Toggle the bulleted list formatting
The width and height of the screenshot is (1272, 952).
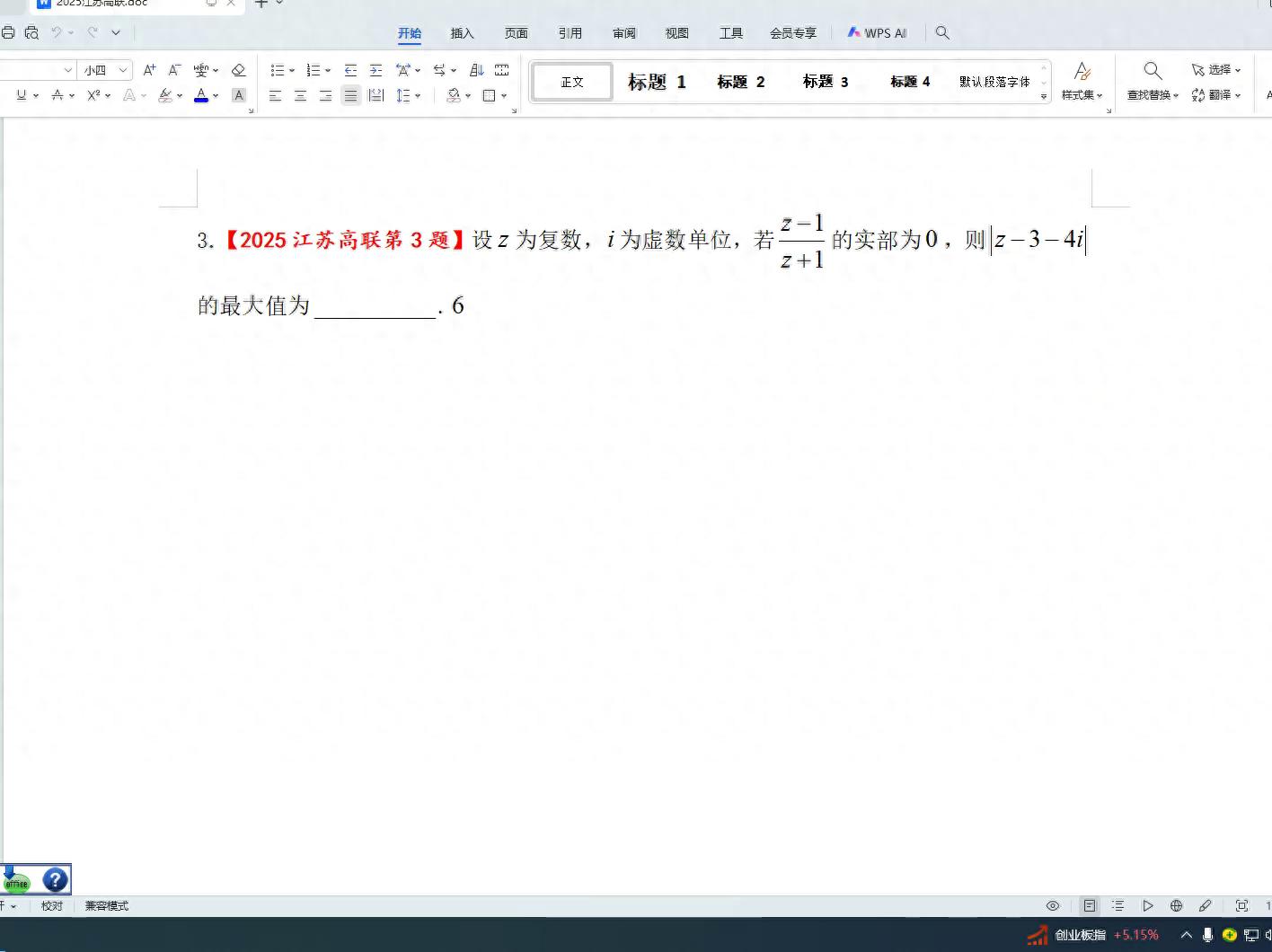pyautogui.click(x=278, y=70)
